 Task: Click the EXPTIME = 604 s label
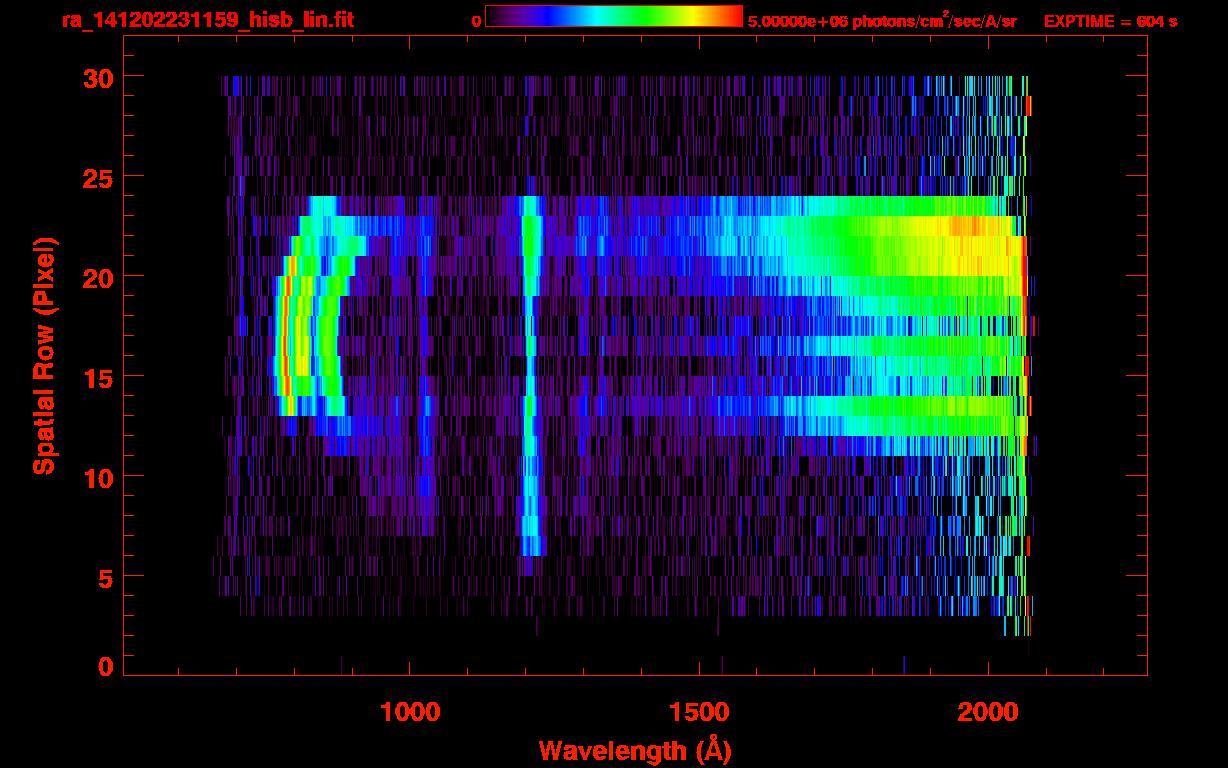coord(1110,21)
